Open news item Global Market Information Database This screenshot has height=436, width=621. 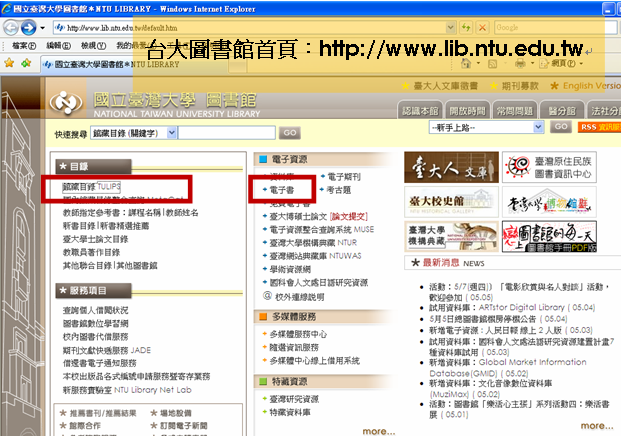click(508, 367)
